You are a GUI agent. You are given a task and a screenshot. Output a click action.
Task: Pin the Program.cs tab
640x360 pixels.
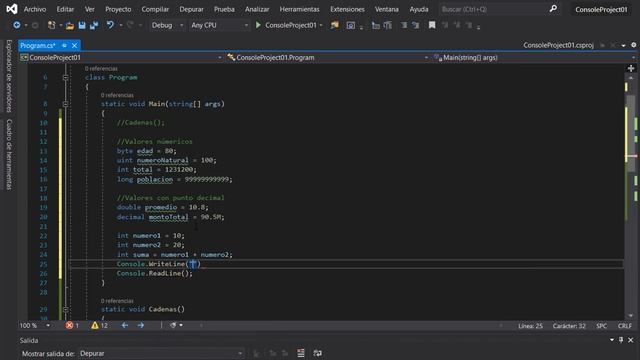[64, 45]
